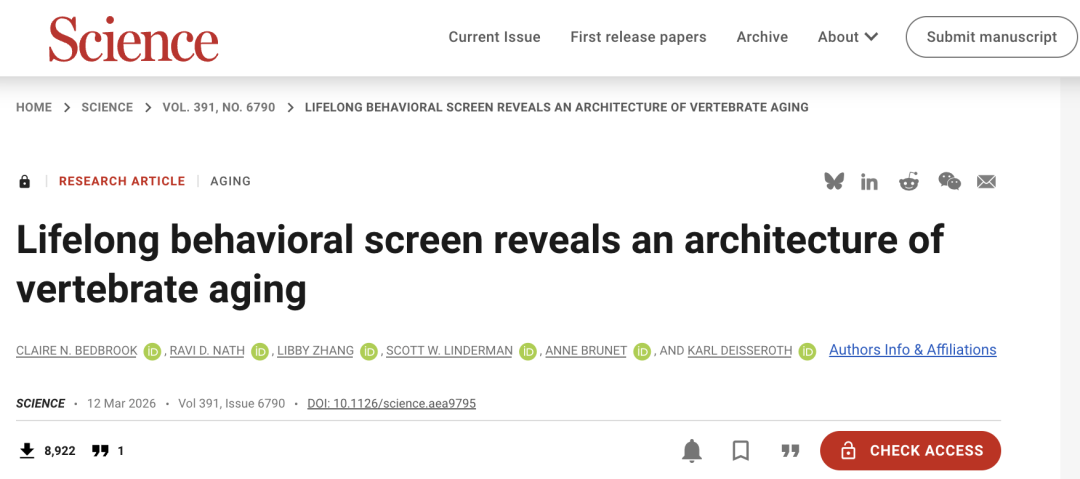This screenshot has width=1080, height=479.
Task: Open Karl Deisseroth author link
Action: [x=738, y=351]
